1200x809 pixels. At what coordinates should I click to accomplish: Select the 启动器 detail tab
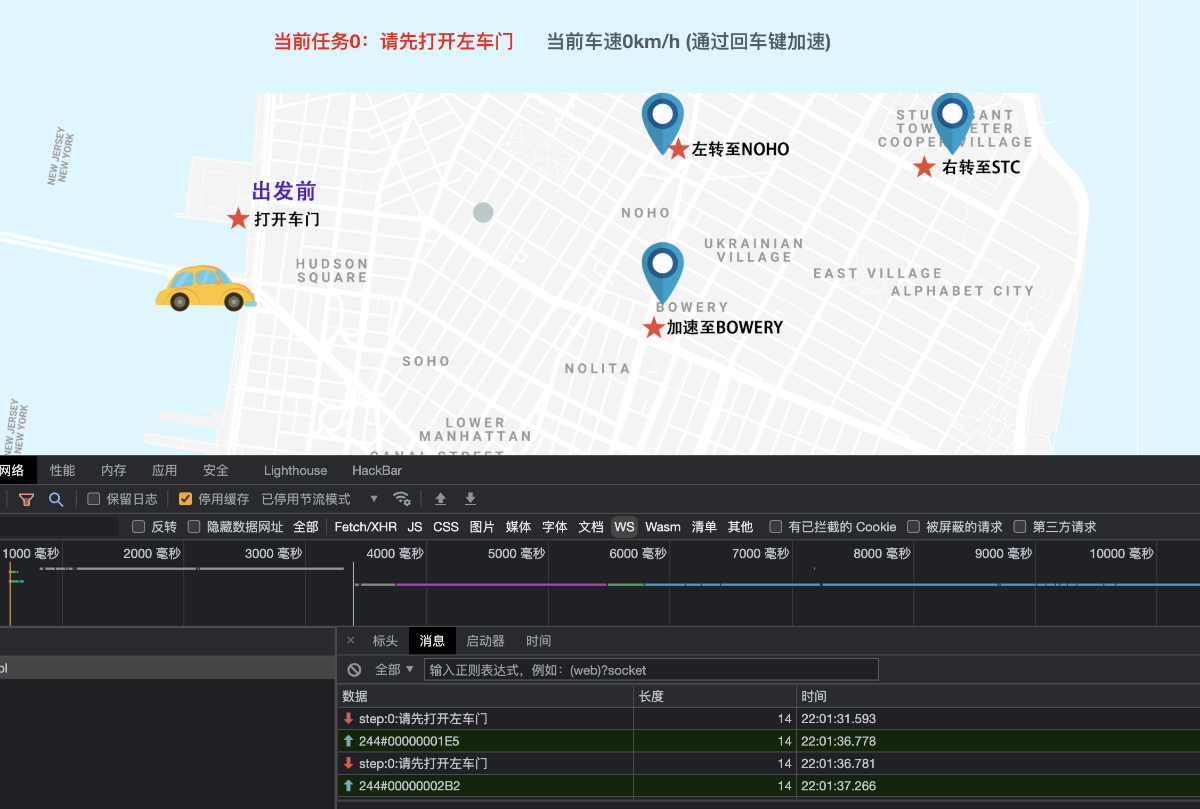485,641
